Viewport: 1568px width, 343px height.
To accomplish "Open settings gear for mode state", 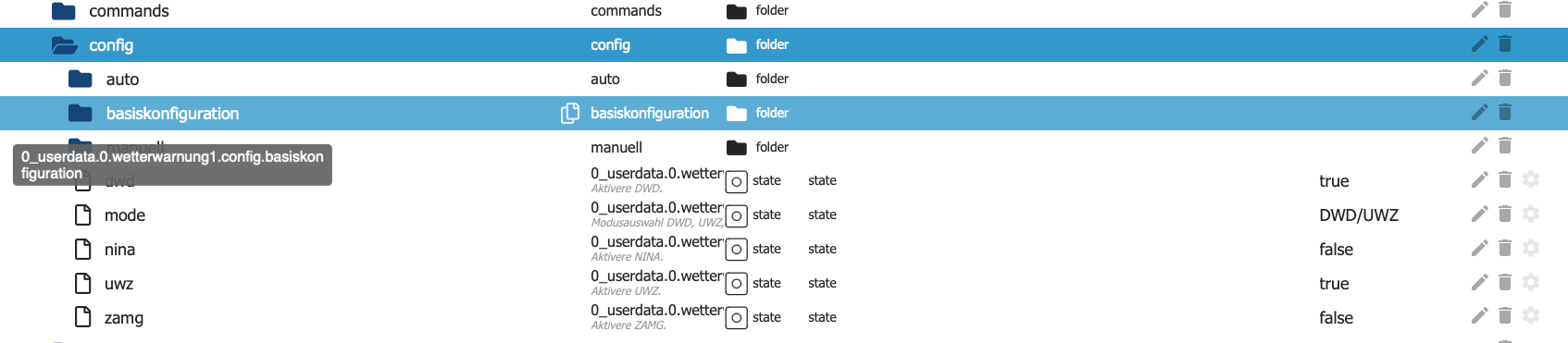I will pyautogui.click(x=1531, y=214).
